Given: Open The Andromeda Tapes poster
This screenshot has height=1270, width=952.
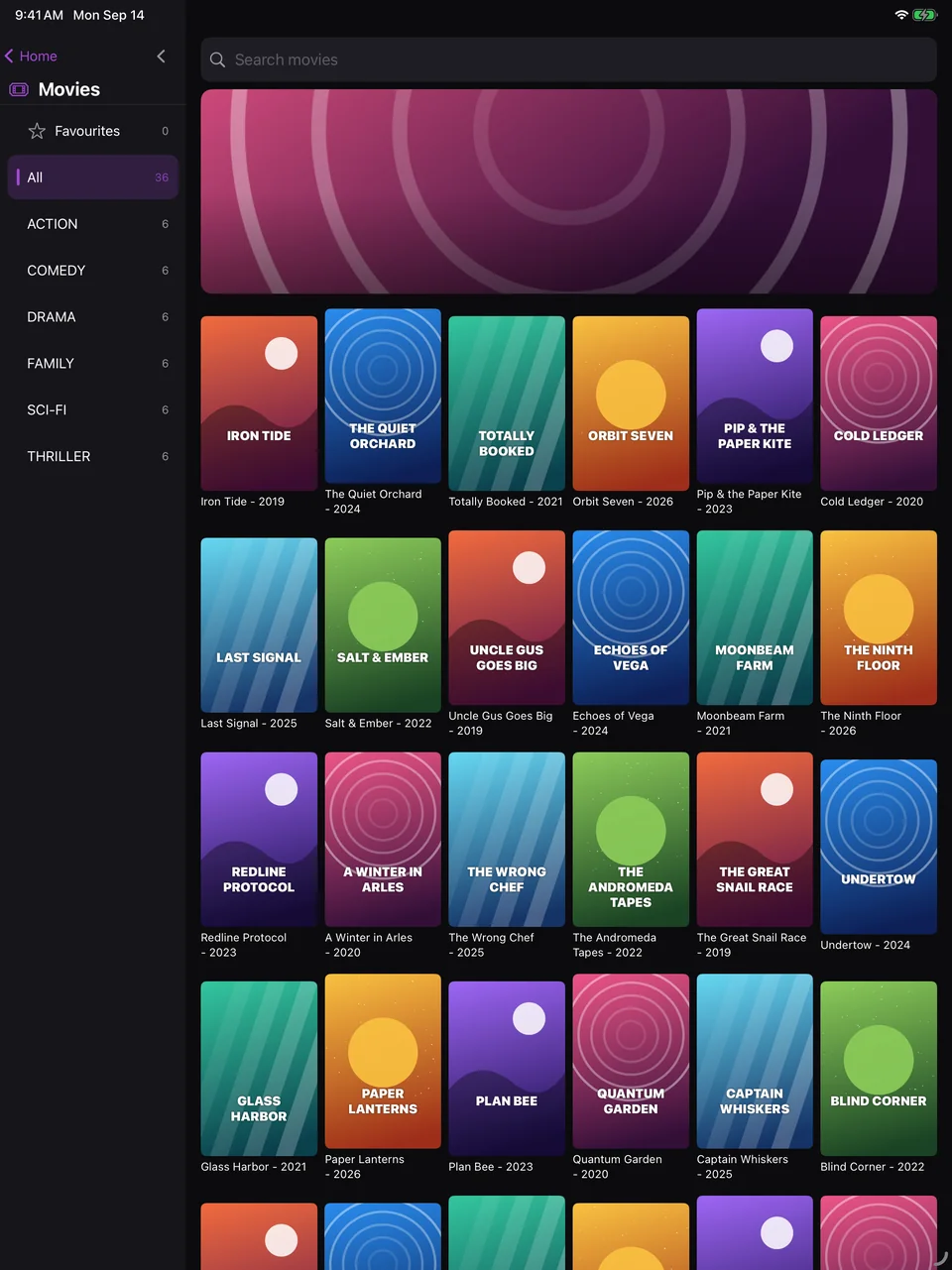Looking at the screenshot, I should point(631,840).
